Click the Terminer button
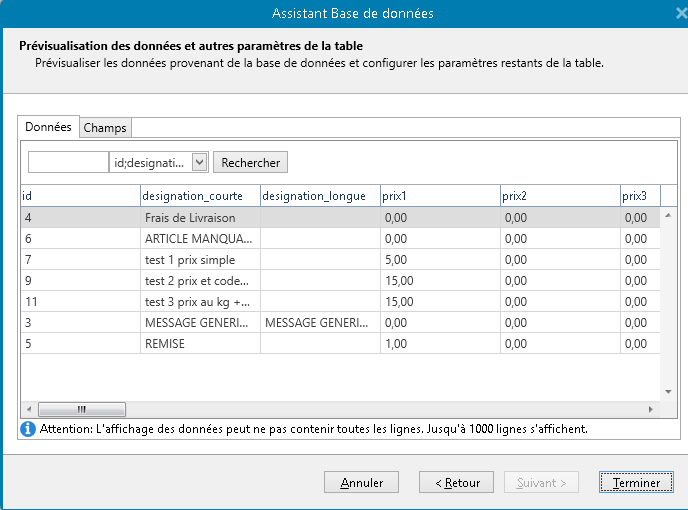Image resolution: width=688 pixels, height=510 pixels. pos(636,482)
